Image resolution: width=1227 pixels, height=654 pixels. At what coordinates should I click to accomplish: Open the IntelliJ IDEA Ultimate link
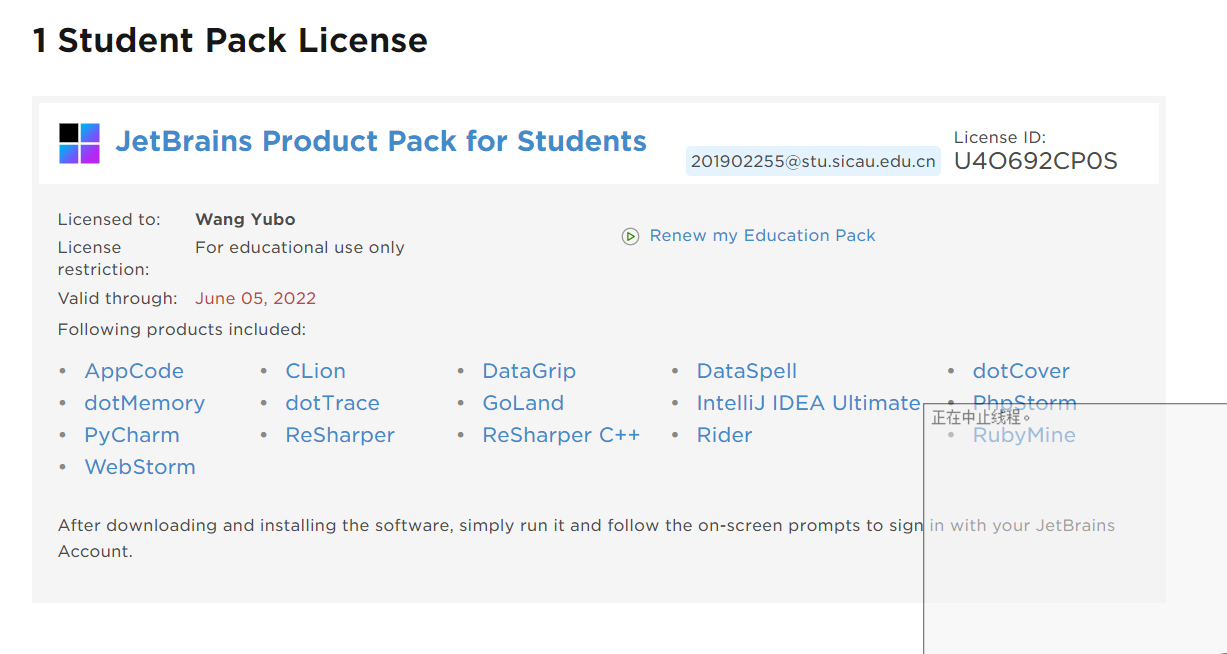(x=809, y=403)
